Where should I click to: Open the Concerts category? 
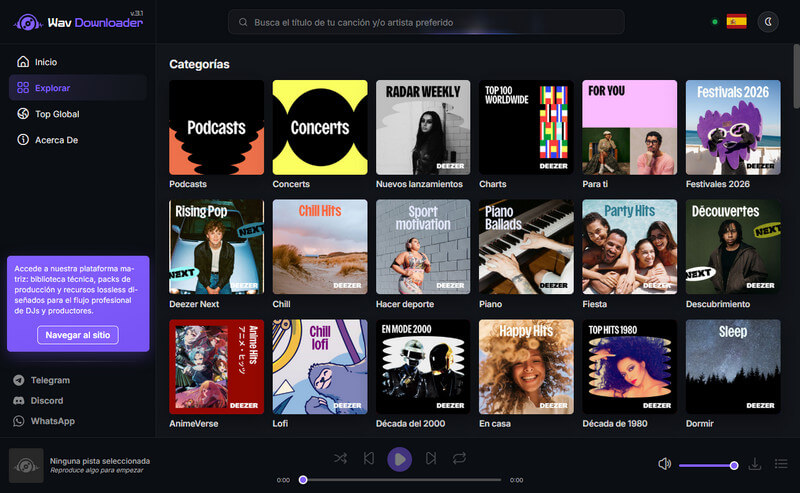pos(320,127)
